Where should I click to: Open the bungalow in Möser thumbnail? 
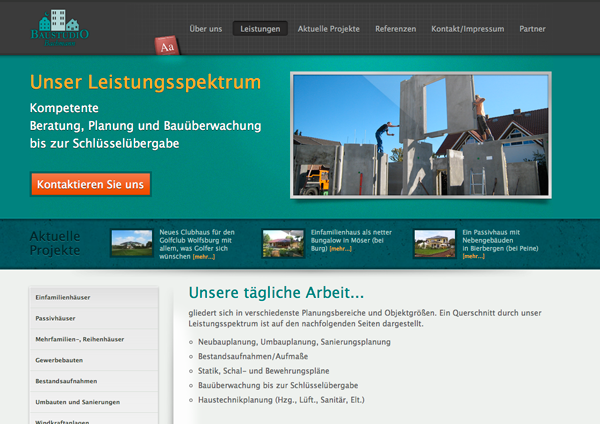pos(282,243)
